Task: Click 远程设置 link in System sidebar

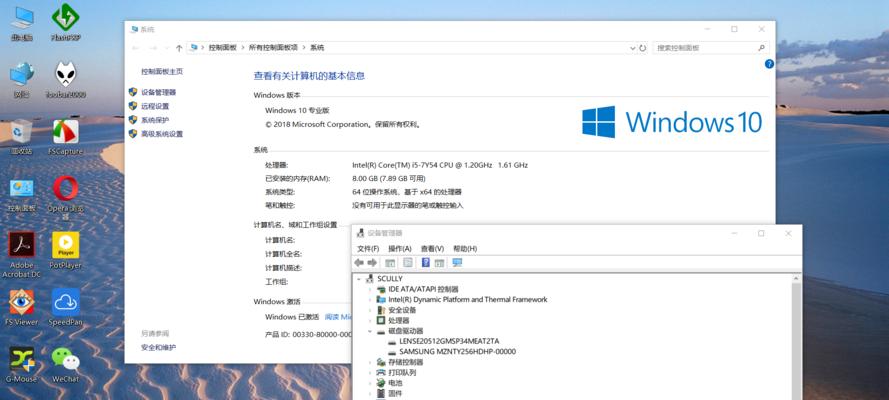Action: point(155,106)
